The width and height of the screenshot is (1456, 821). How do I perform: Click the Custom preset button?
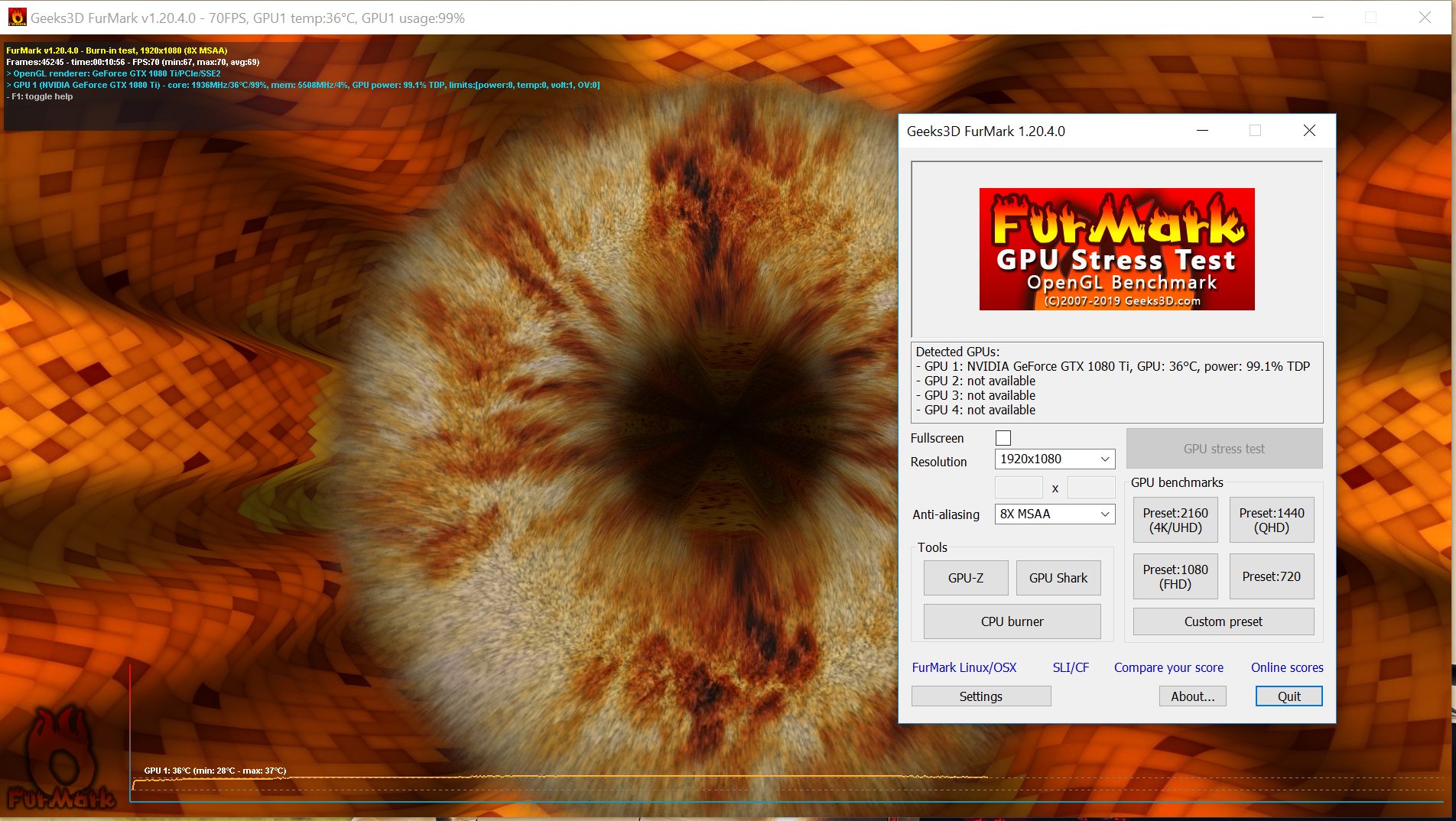pos(1224,621)
